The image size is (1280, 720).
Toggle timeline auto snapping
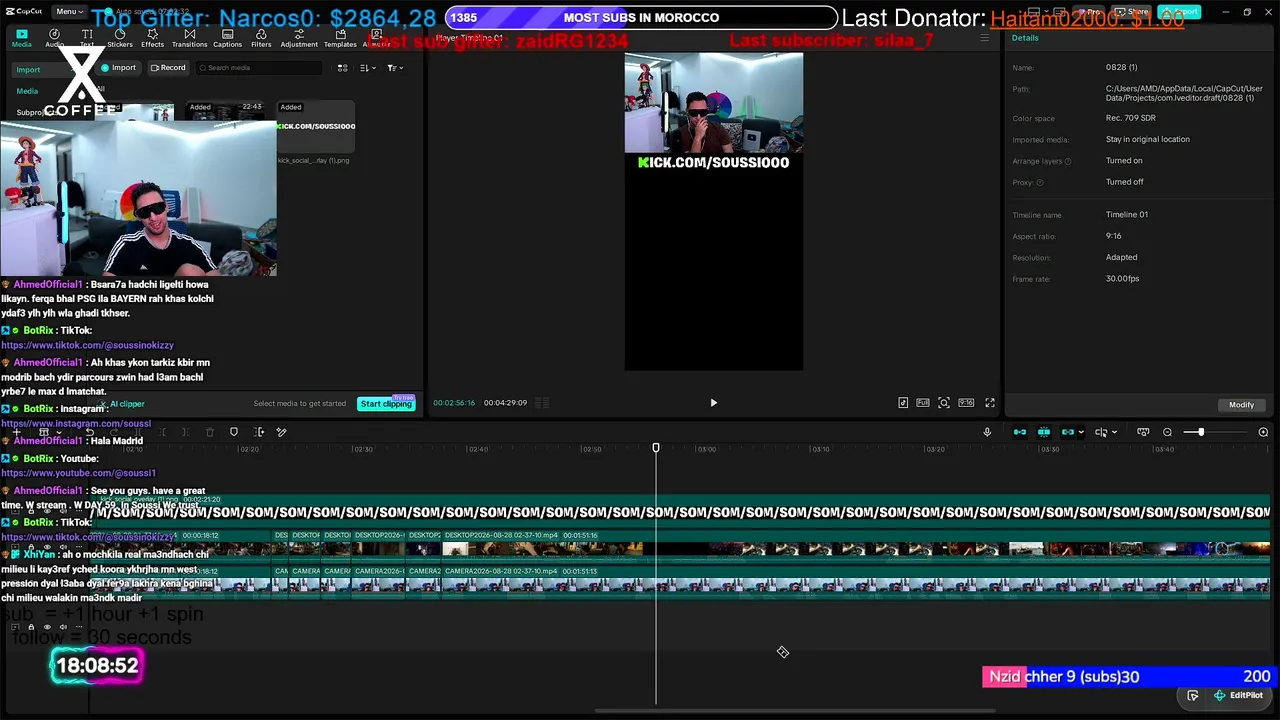coord(1044,432)
